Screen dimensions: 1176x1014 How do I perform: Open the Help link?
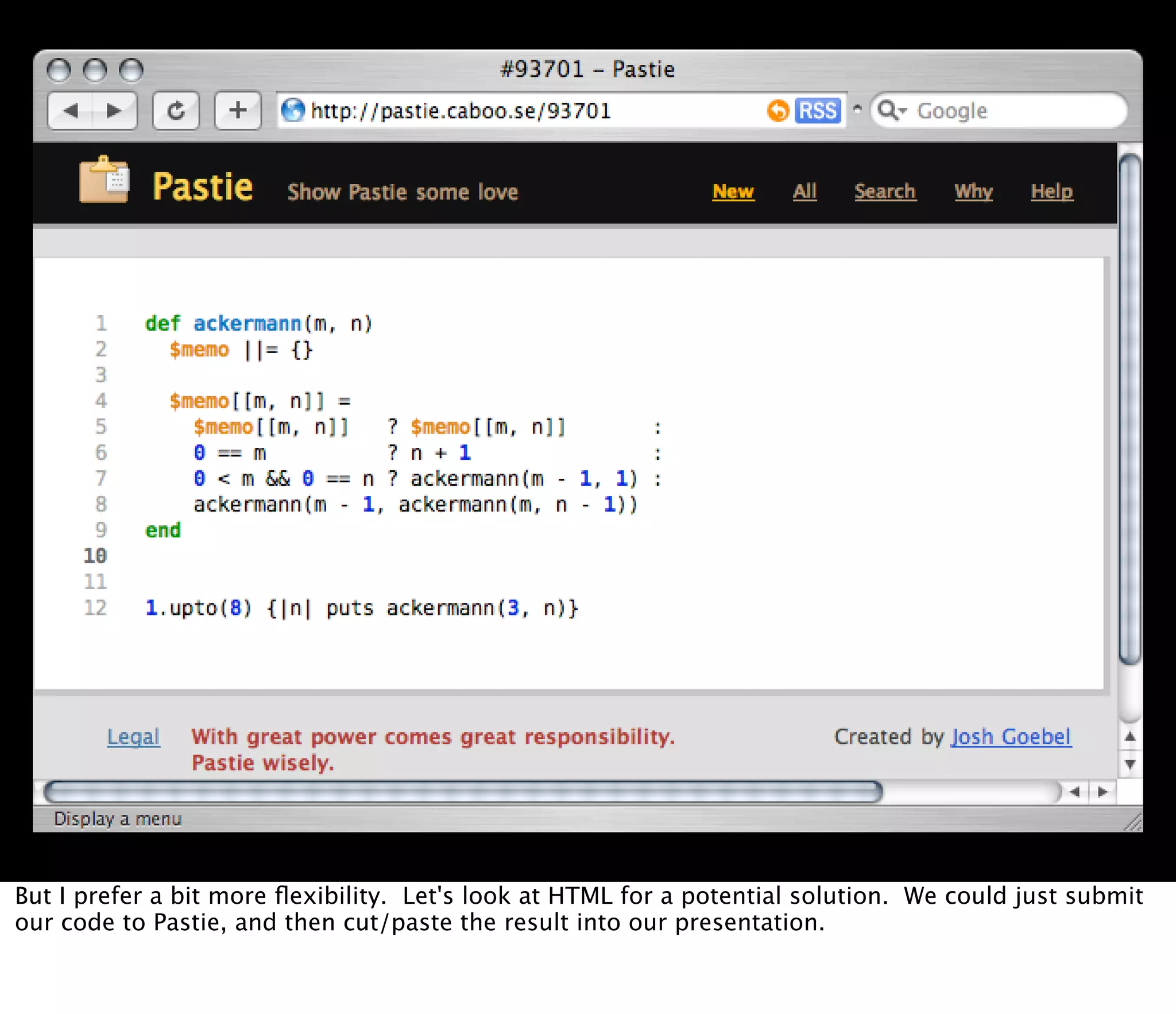pyautogui.click(x=1051, y=191)
